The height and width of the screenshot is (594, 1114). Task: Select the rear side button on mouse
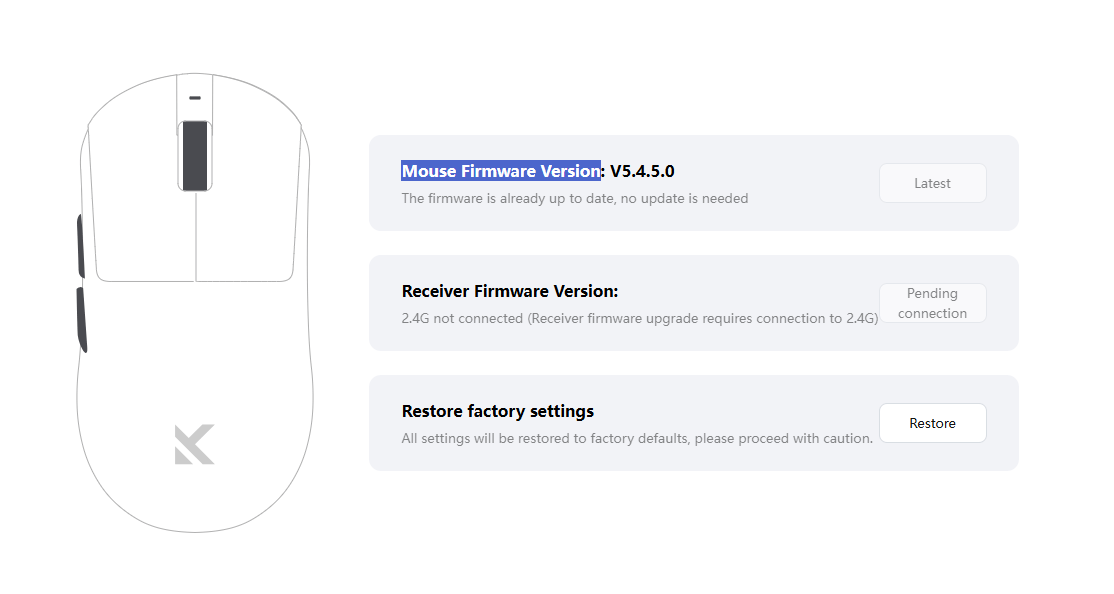pyautogui.click(x=82, y=319)
